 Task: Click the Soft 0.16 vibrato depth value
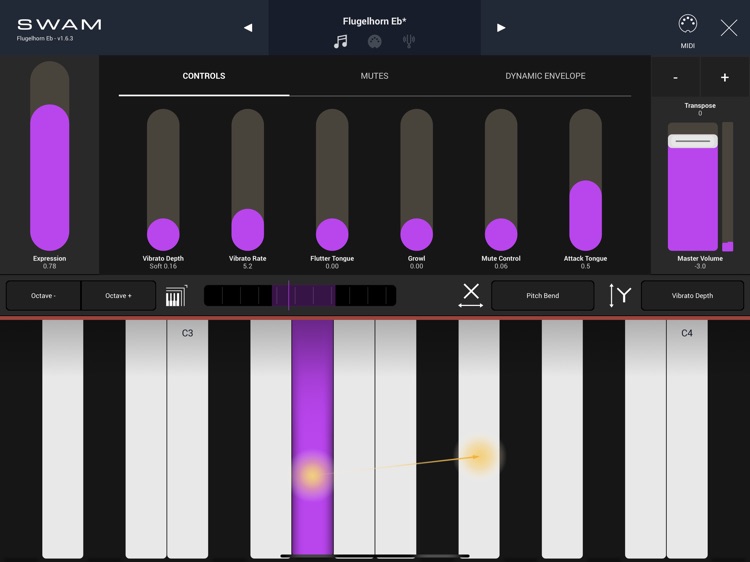163,266
